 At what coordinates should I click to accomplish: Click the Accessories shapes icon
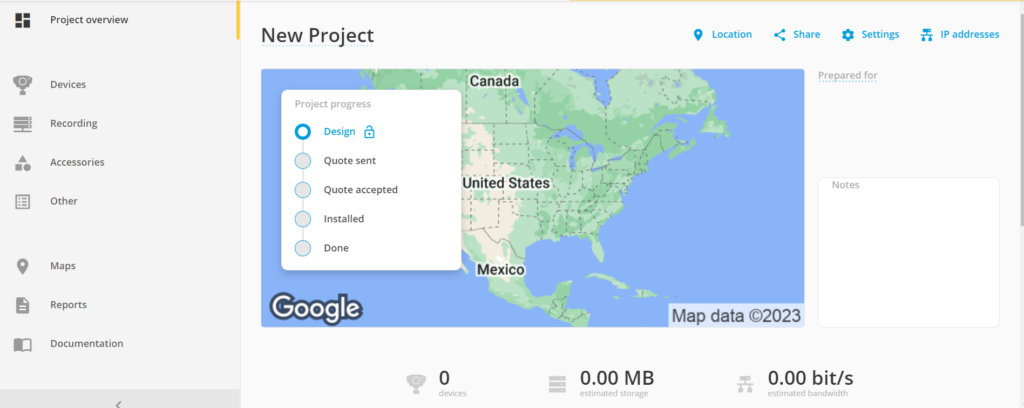[22, 162]
